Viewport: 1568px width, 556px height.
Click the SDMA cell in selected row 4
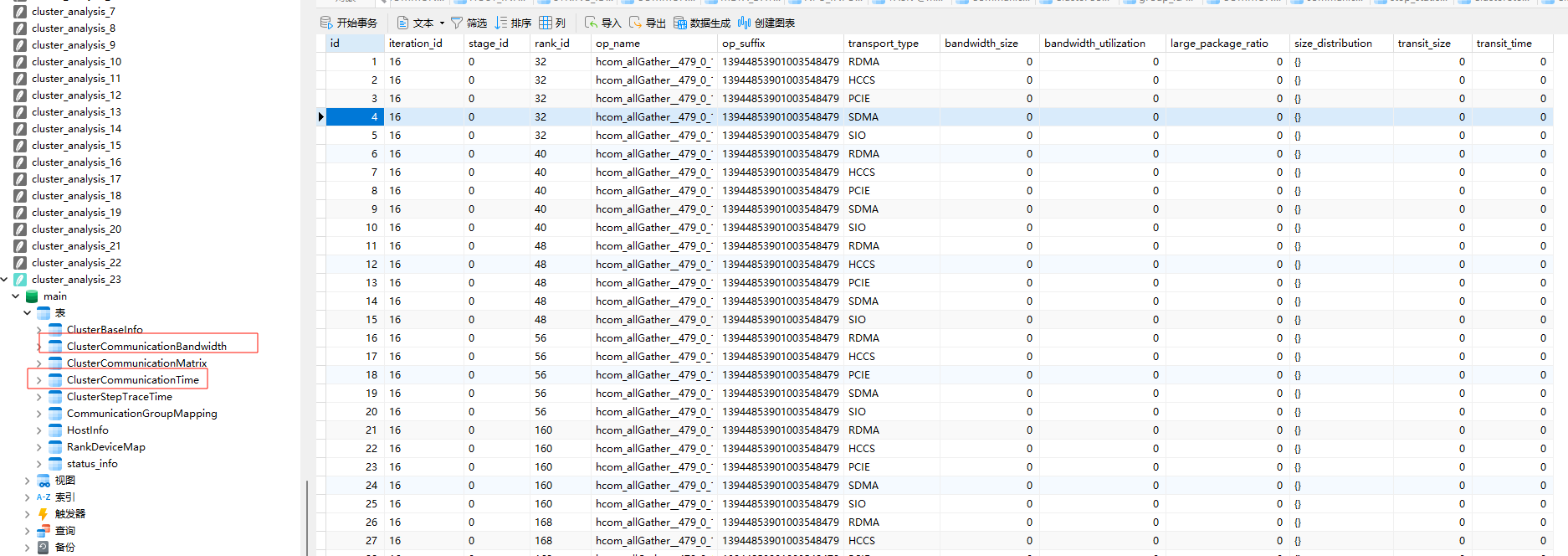pyautogui.click(x=892, y=117)
